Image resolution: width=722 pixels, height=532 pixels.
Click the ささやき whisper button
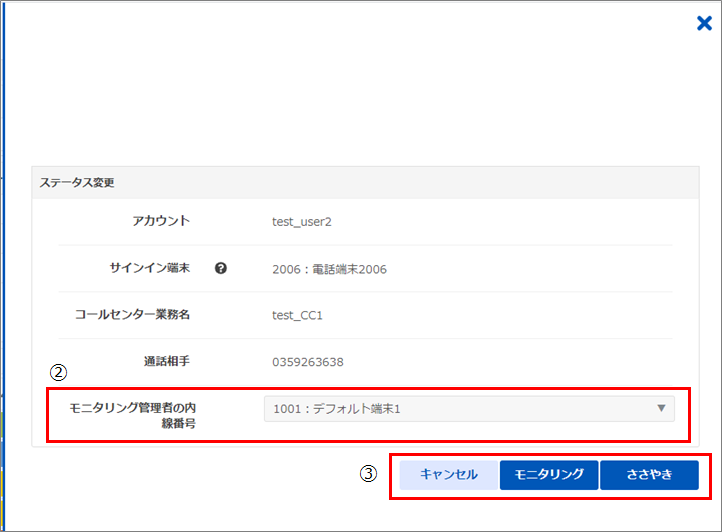tap(649, 475)
